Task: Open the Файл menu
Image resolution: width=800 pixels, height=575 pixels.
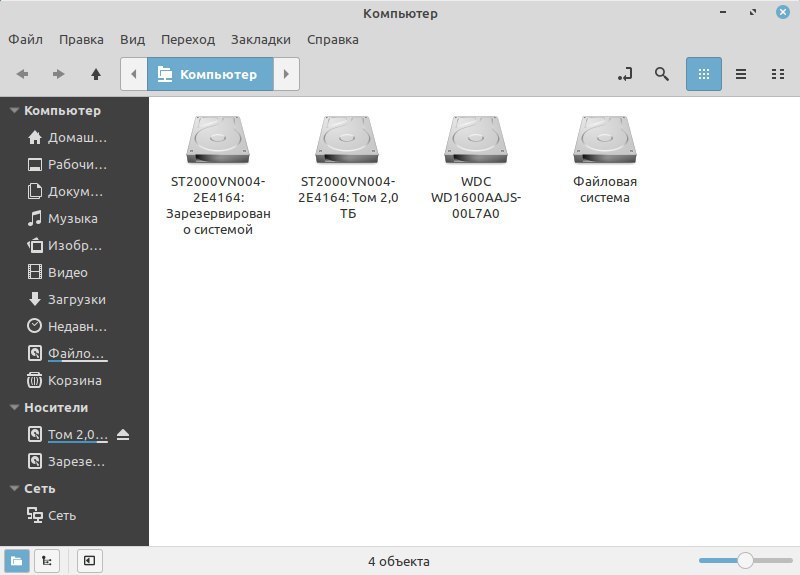Action: [26, 39]
